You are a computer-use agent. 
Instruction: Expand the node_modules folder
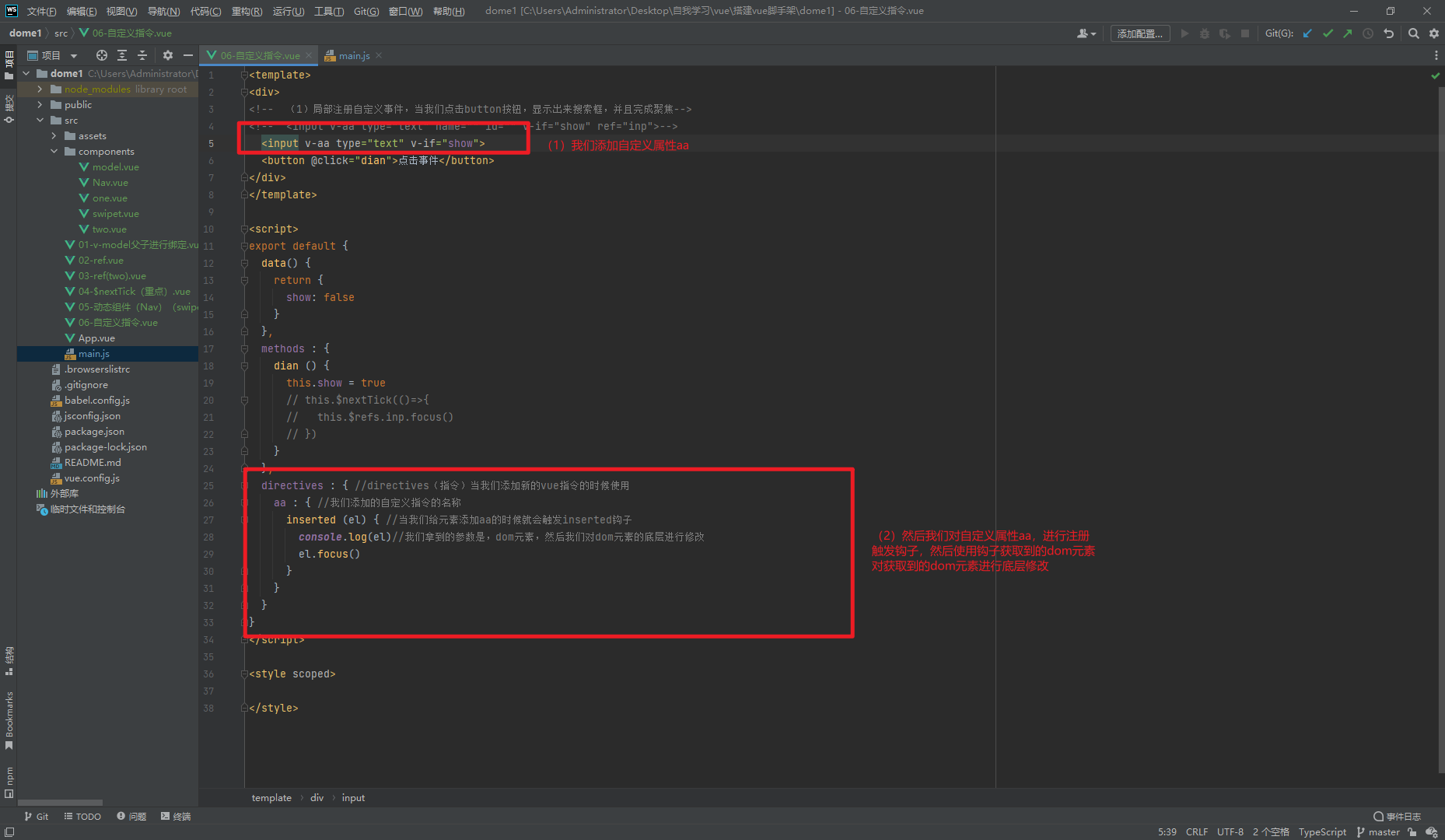coord(40,89)
